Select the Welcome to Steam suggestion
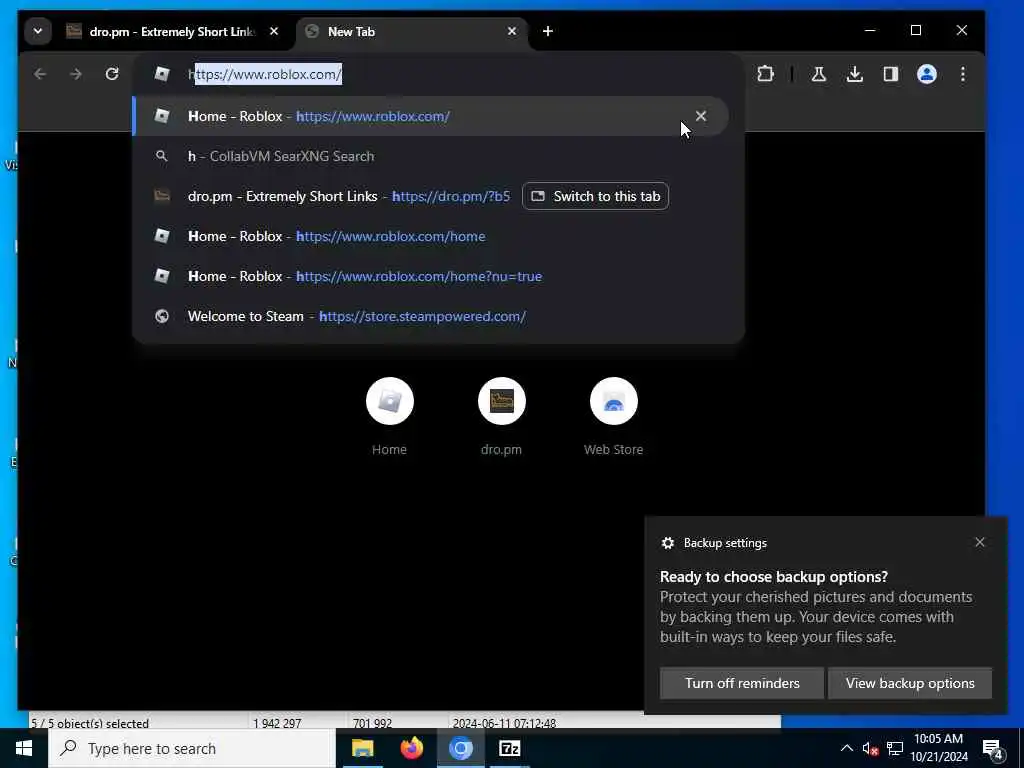 431,317
